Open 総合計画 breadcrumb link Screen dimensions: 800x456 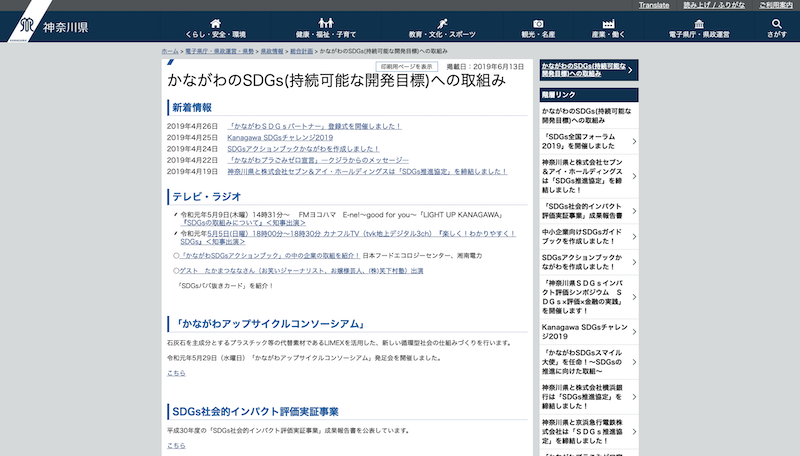tap(302, 51)
